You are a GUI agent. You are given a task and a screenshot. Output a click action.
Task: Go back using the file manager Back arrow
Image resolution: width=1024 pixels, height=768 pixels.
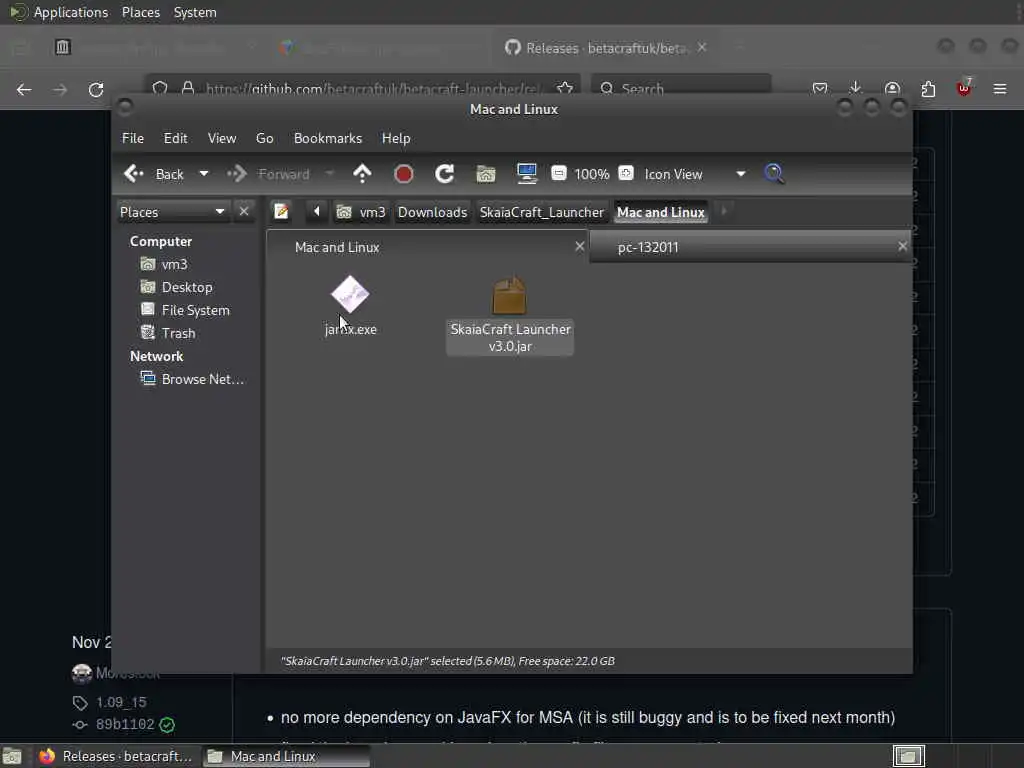154,174
